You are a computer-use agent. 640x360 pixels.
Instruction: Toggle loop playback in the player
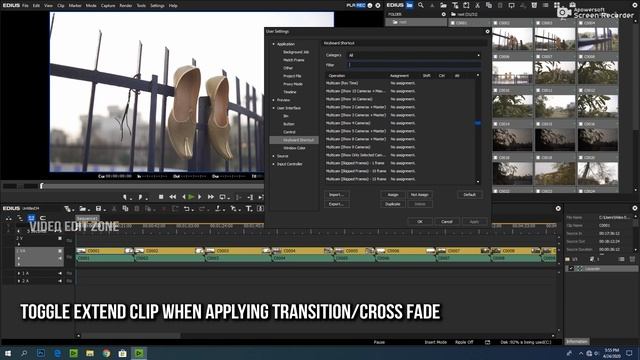[x=222, y=197]
